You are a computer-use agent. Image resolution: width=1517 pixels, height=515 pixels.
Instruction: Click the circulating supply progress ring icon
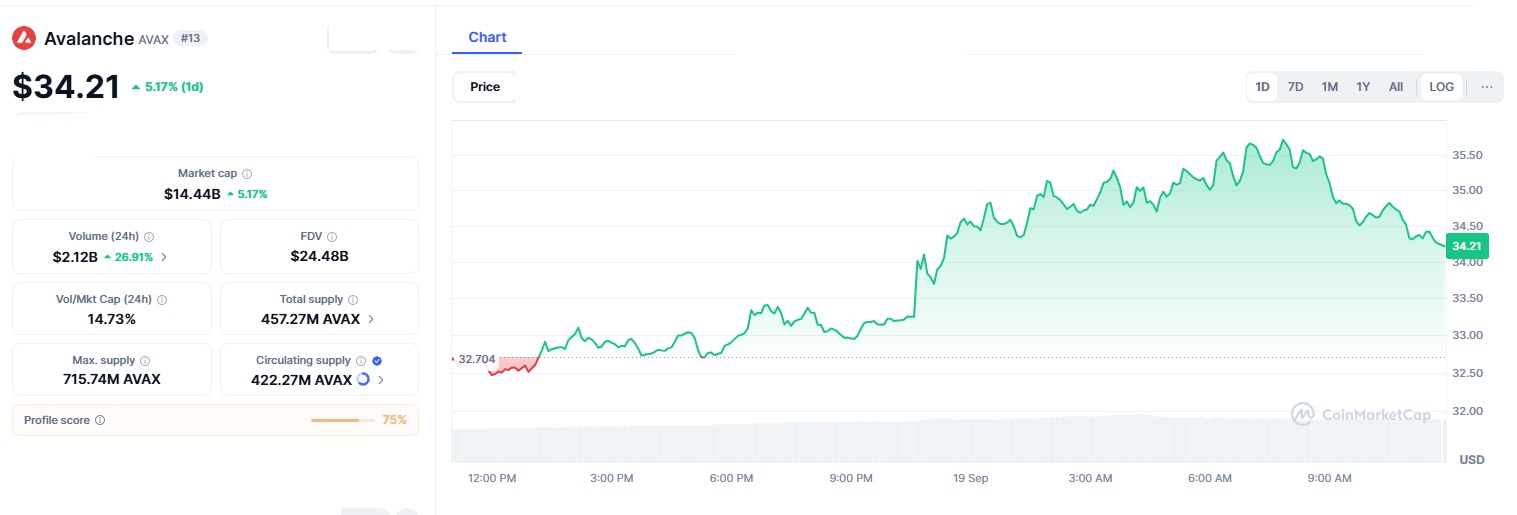[x=363, y=380]
